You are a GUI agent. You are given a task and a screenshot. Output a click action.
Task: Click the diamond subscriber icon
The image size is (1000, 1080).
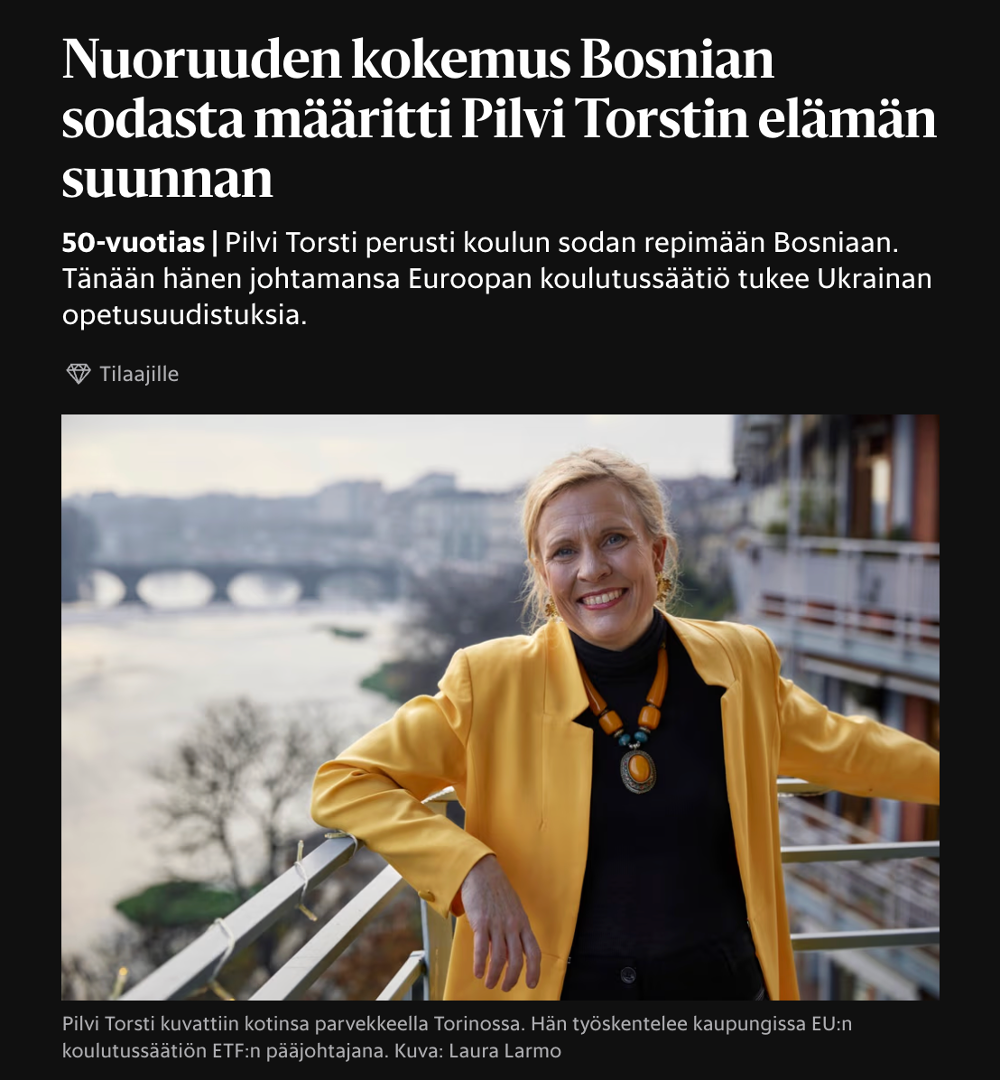pos(79,374)
